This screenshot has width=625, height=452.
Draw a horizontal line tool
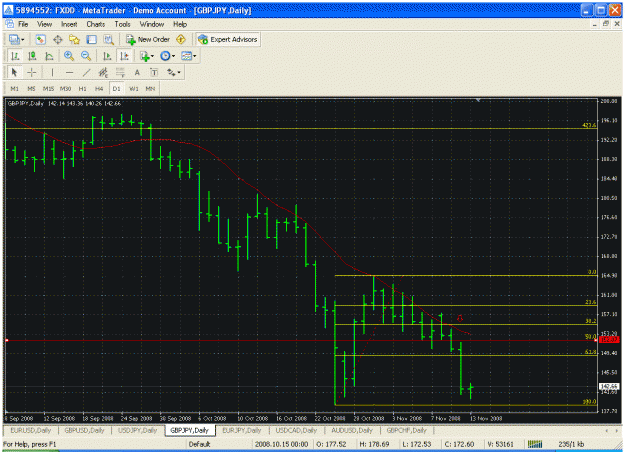coord(69,73)
